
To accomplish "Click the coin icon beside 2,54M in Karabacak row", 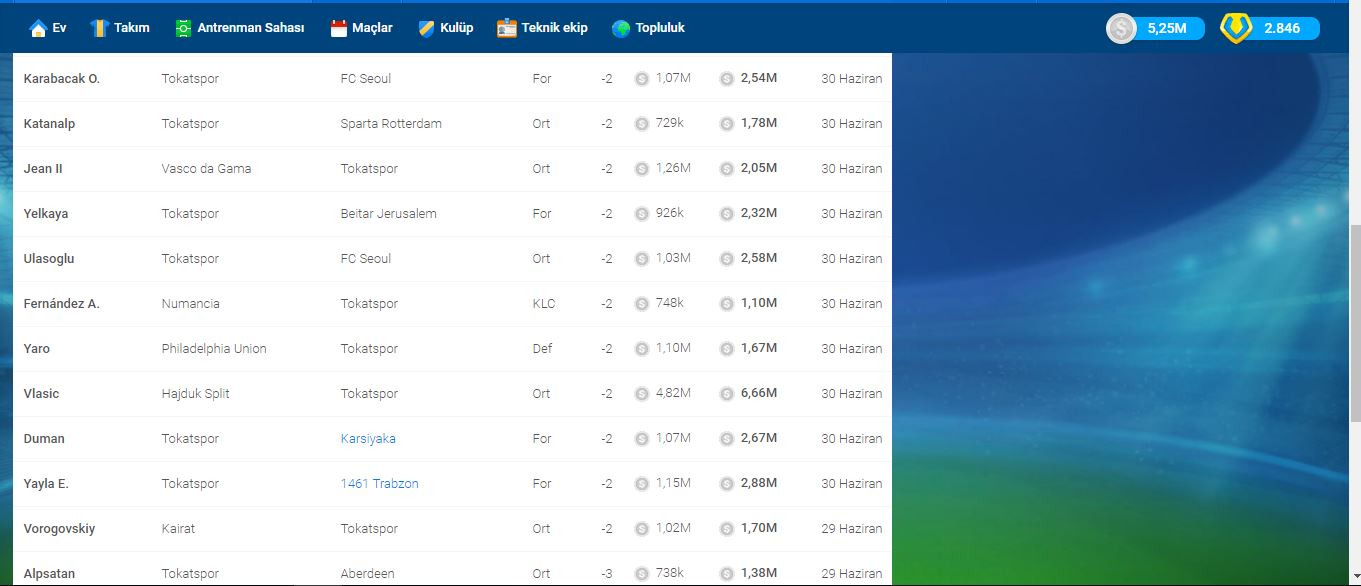I will pyautogui.click(x=727, y=78).
